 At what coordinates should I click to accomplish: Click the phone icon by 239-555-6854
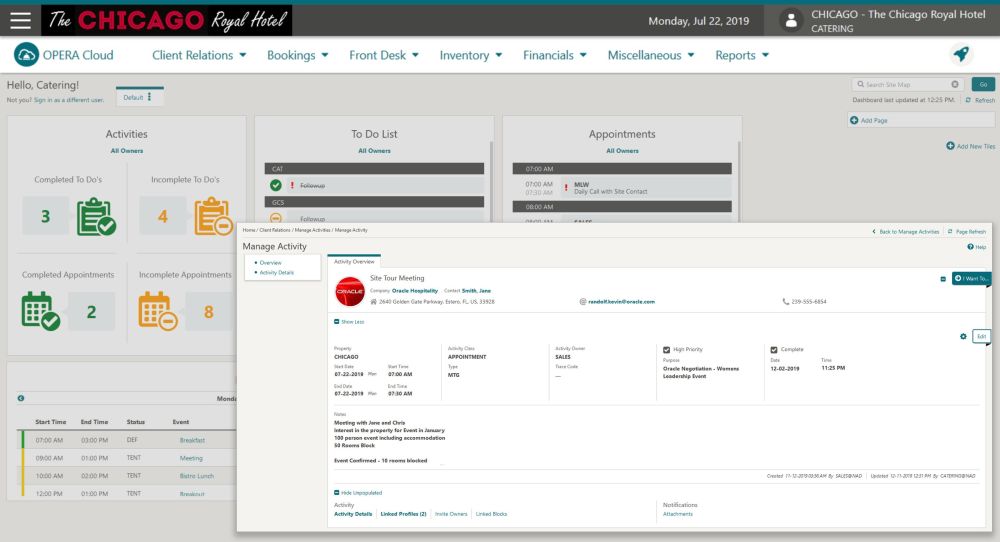786,302
